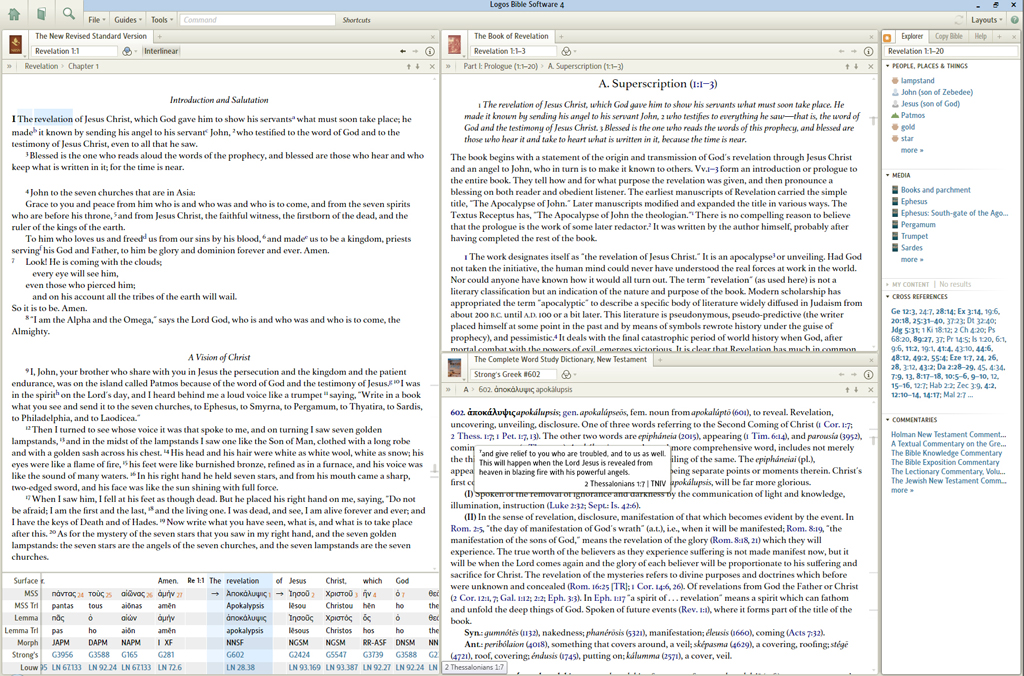
Task: Open the lampstand entry
Action: pyautogui.click(x=918, y=80)
